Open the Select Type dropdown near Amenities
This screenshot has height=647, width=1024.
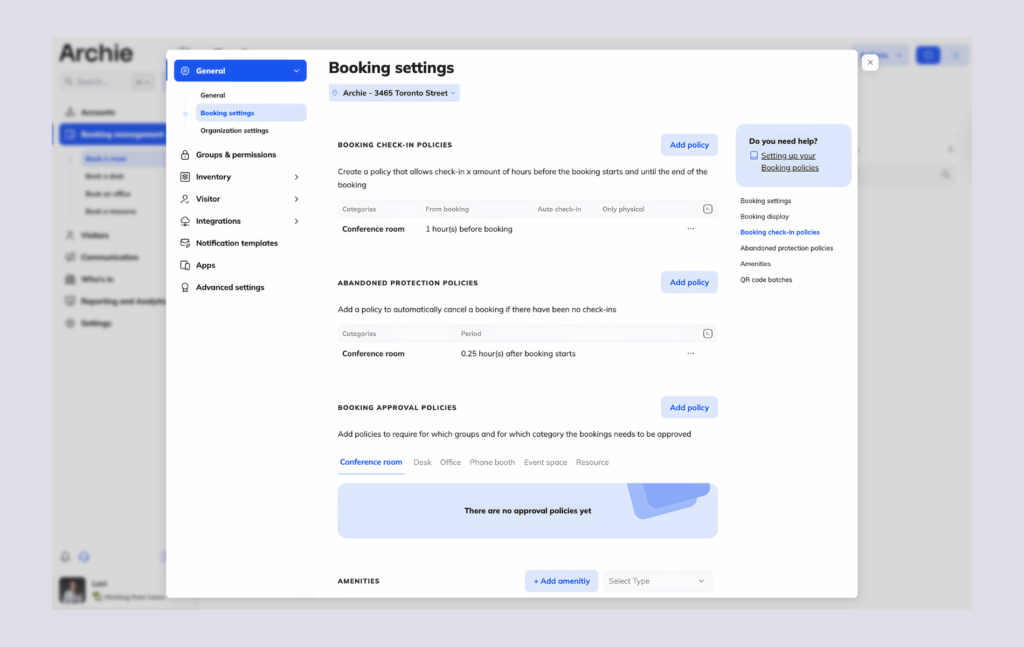pyautogui.click(x=657, y=580)
